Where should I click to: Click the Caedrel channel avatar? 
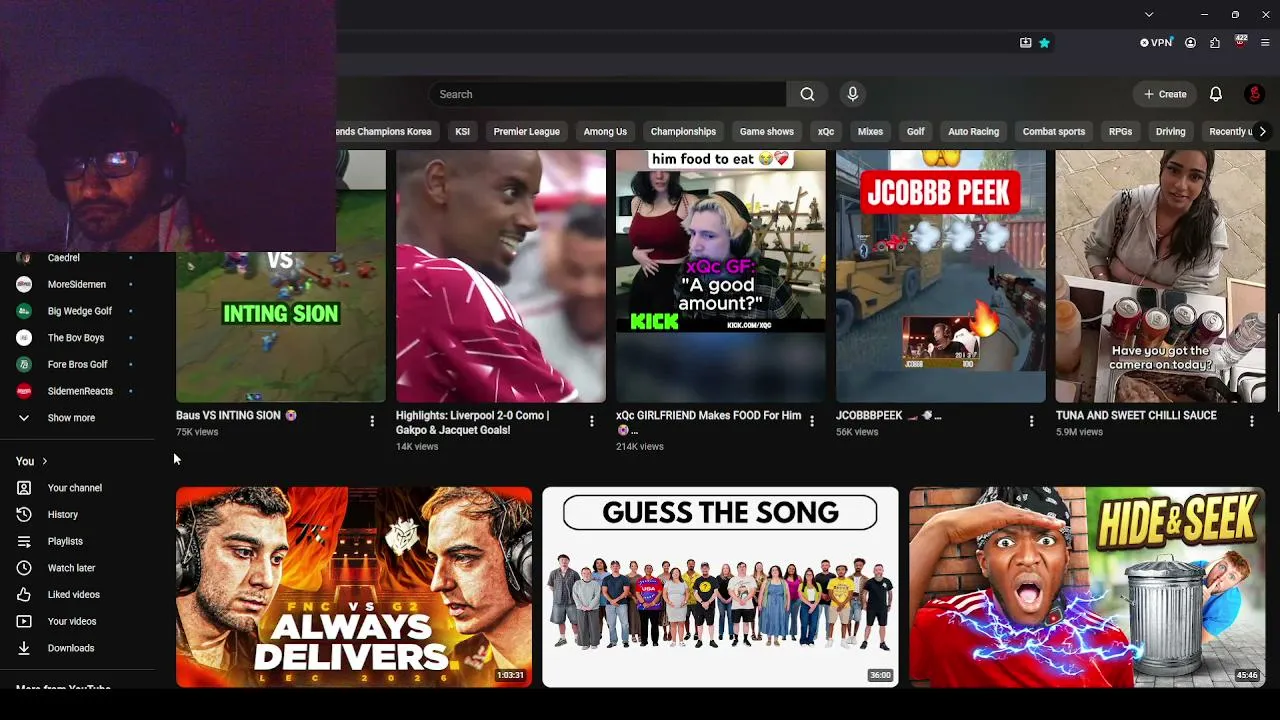point(24,258)
